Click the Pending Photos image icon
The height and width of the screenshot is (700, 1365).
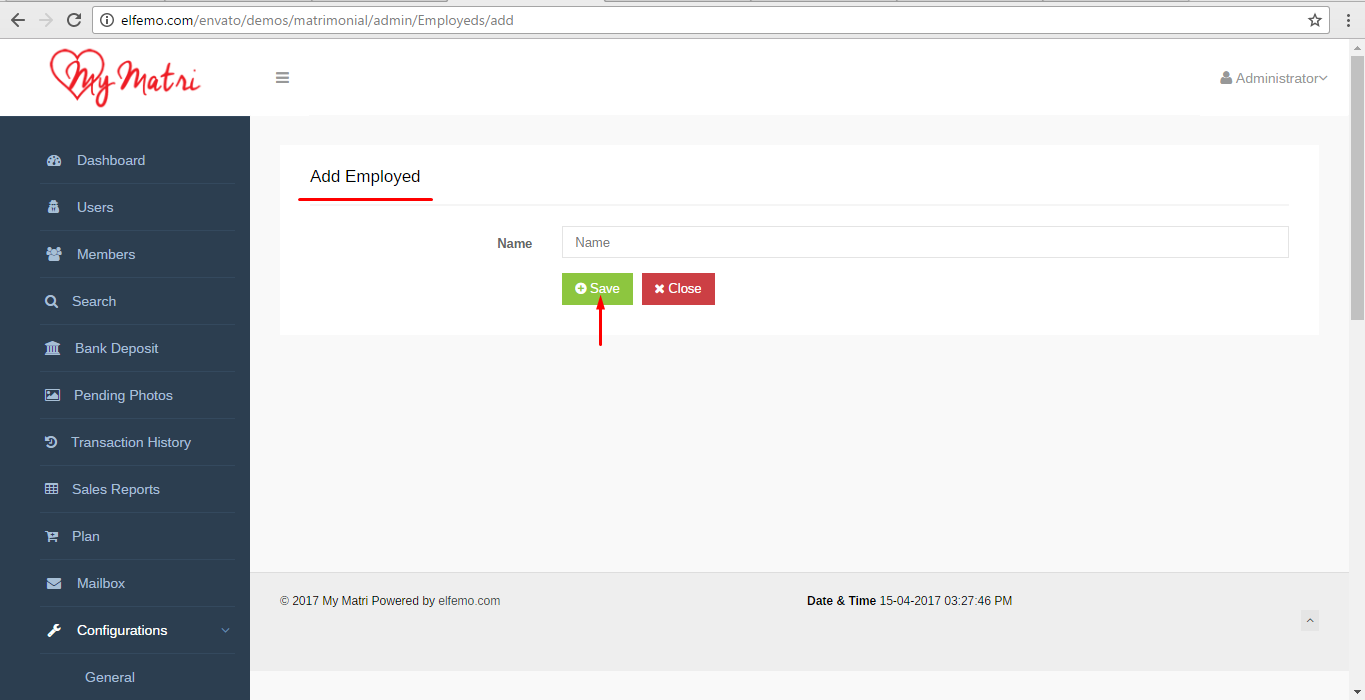pos(52,395)
